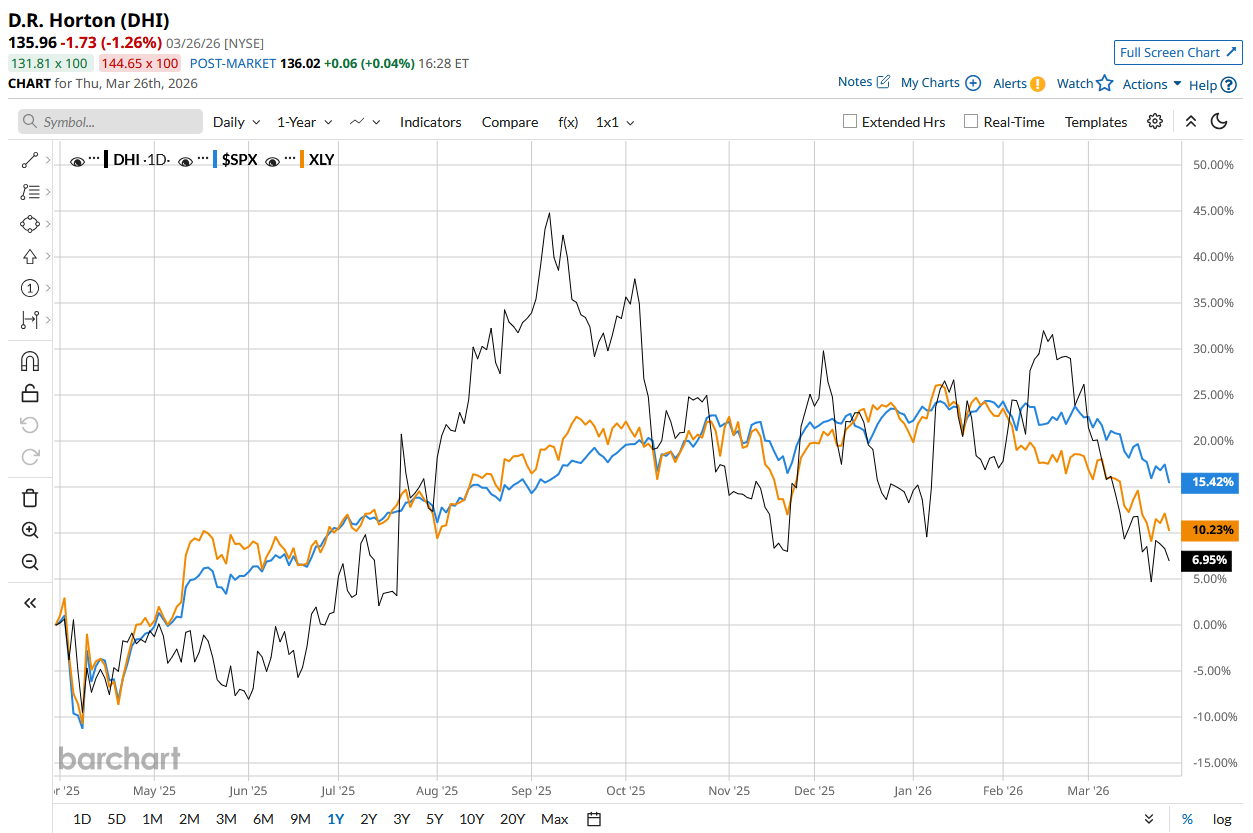This screenshot has height=833, width=1253.
Task: Select the 1D time range
Action: click(82, 819)
